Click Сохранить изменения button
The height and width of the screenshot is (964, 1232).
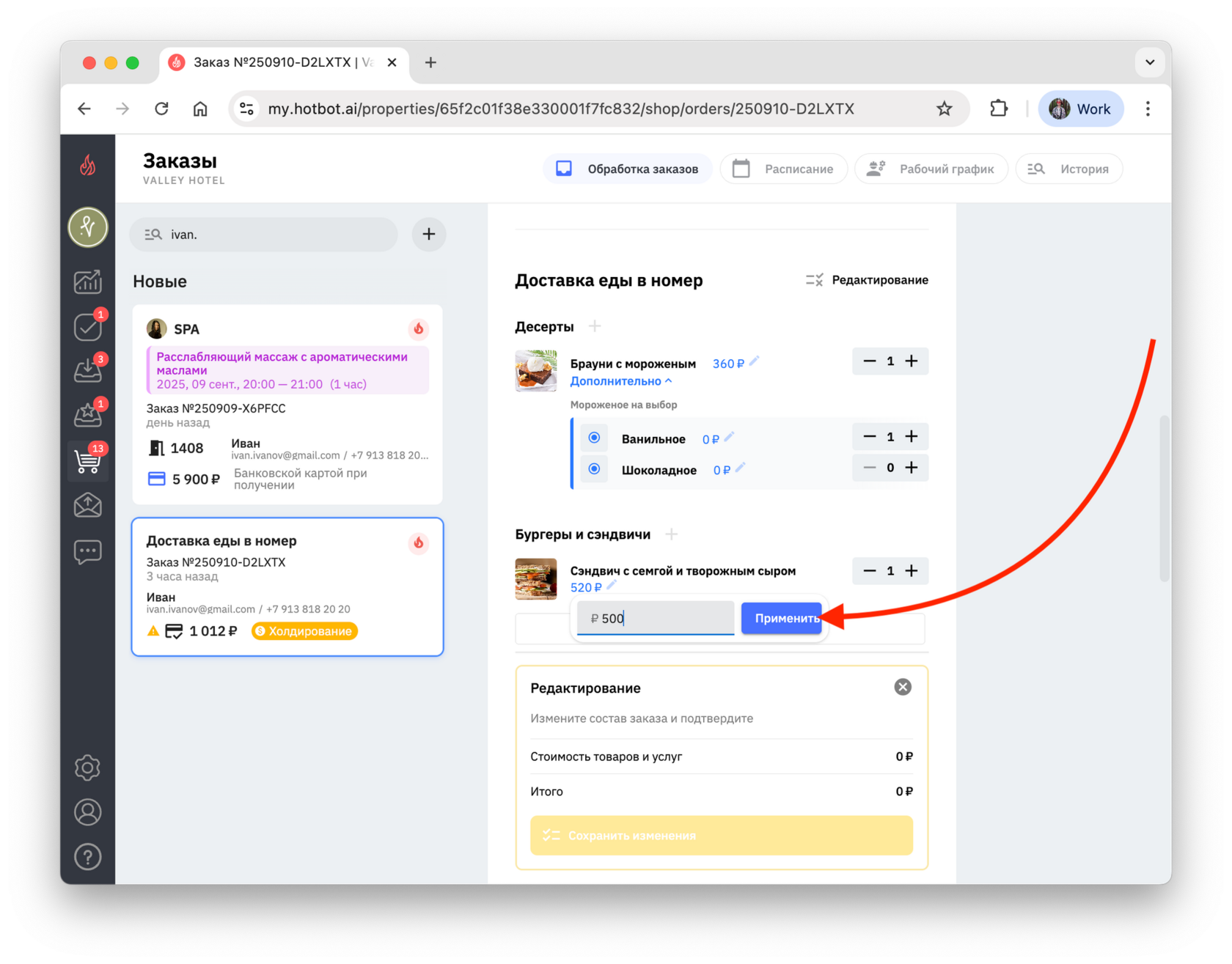(722, 835)
